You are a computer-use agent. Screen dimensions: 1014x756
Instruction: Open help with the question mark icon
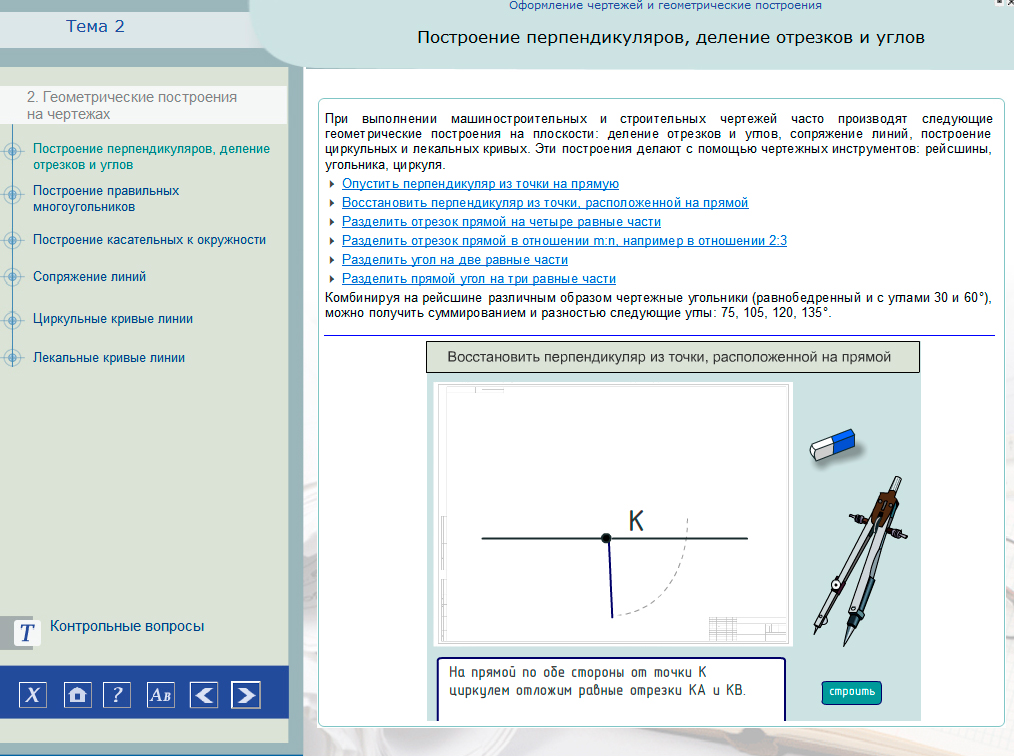(x=117, y=695)
